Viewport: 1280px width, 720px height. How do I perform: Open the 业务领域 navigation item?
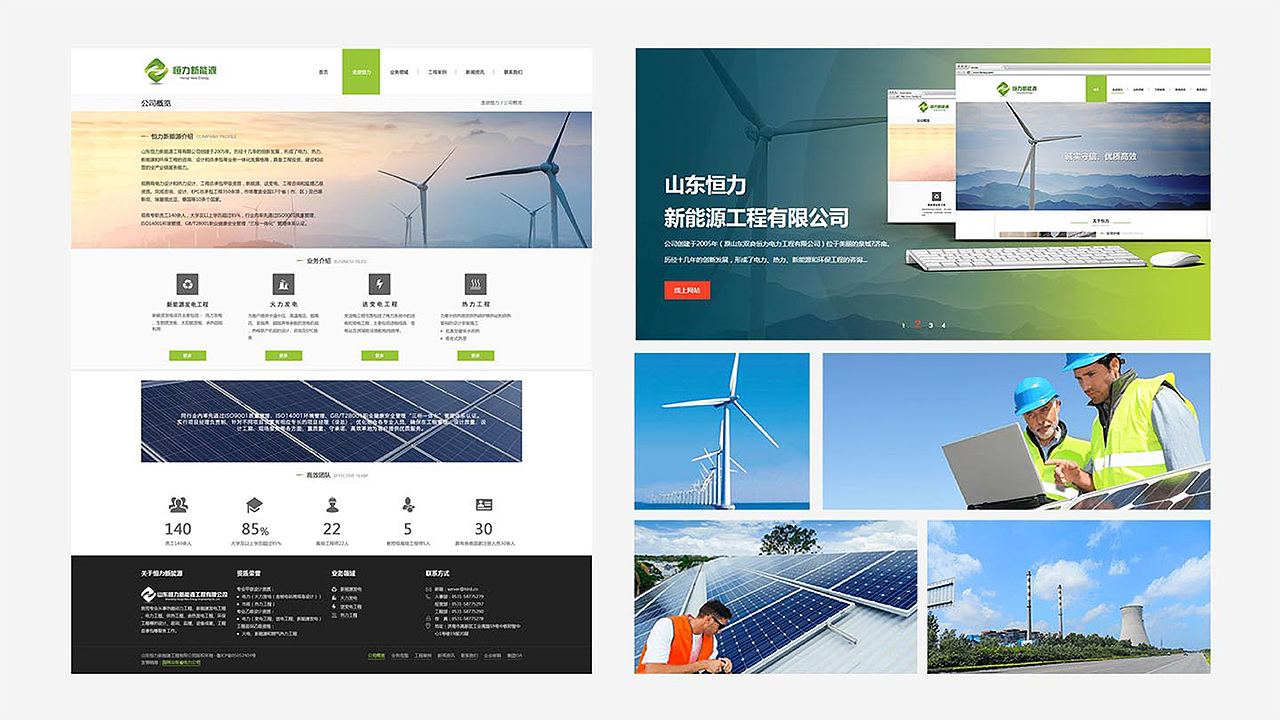(399, 72)
